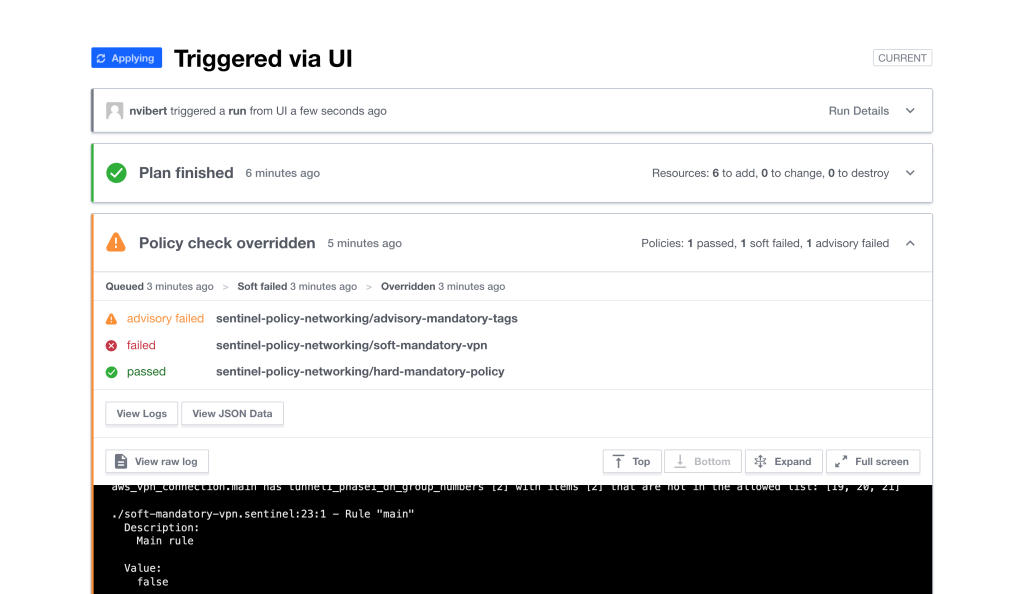The width and height of the screenshot is (1023, 594).
Task: Expand the Plan finished section chevron
Action: (910, 173)
